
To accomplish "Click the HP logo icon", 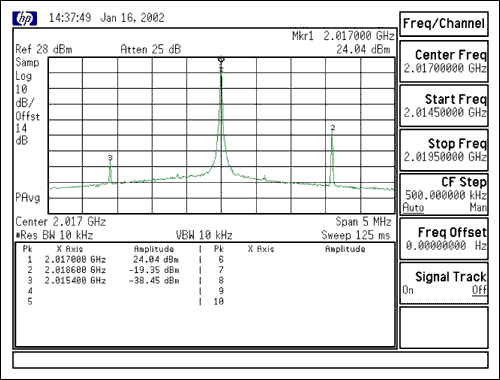I will [x=25, y=19].
